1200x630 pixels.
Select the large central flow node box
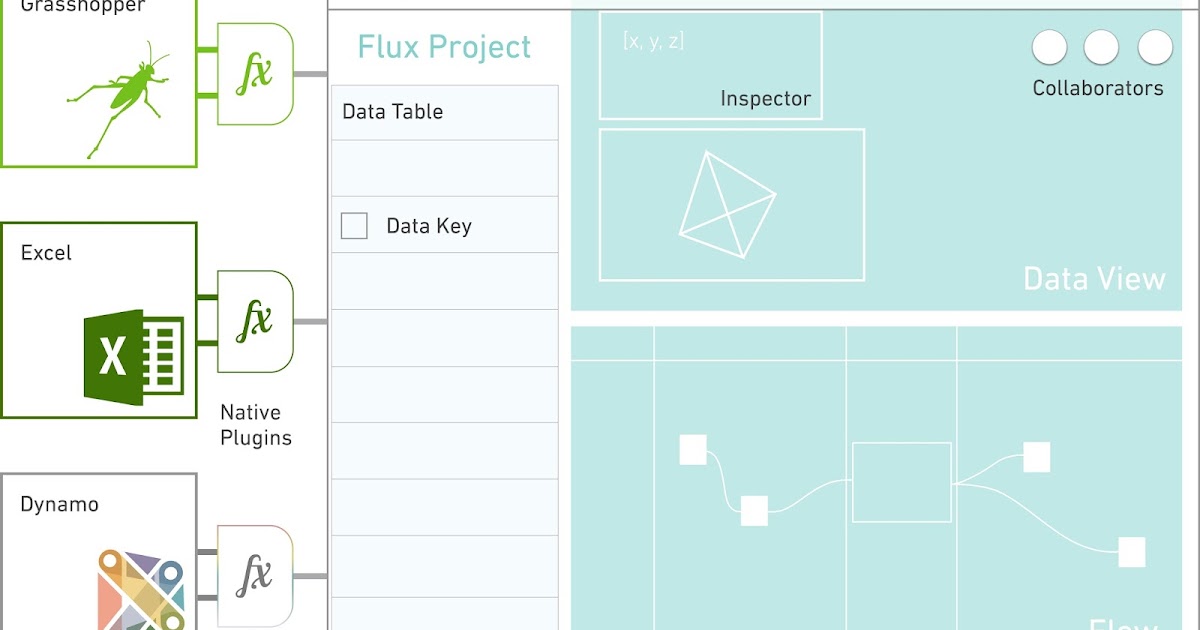[x=902, y=482]
